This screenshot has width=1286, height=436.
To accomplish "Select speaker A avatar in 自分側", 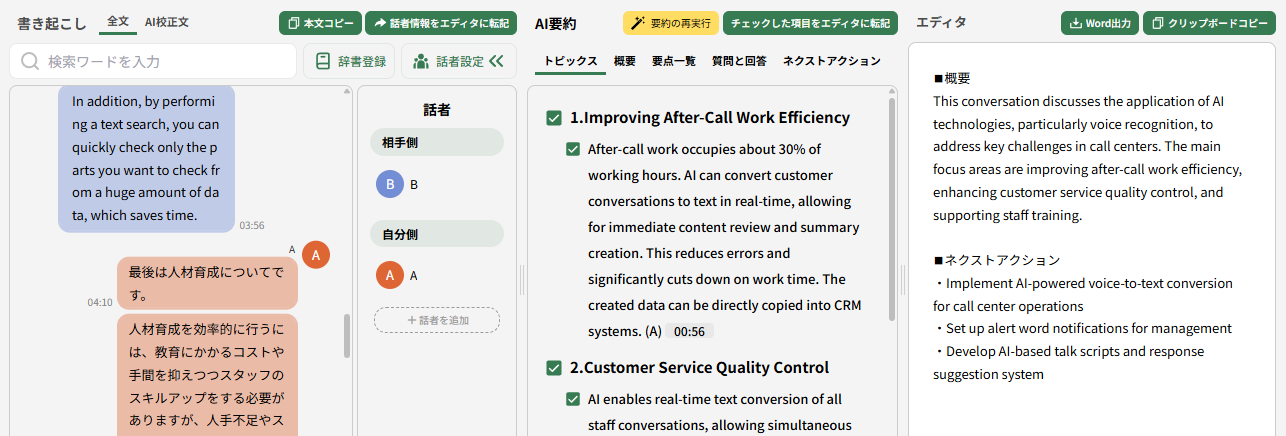I will (x=389, y=275).
